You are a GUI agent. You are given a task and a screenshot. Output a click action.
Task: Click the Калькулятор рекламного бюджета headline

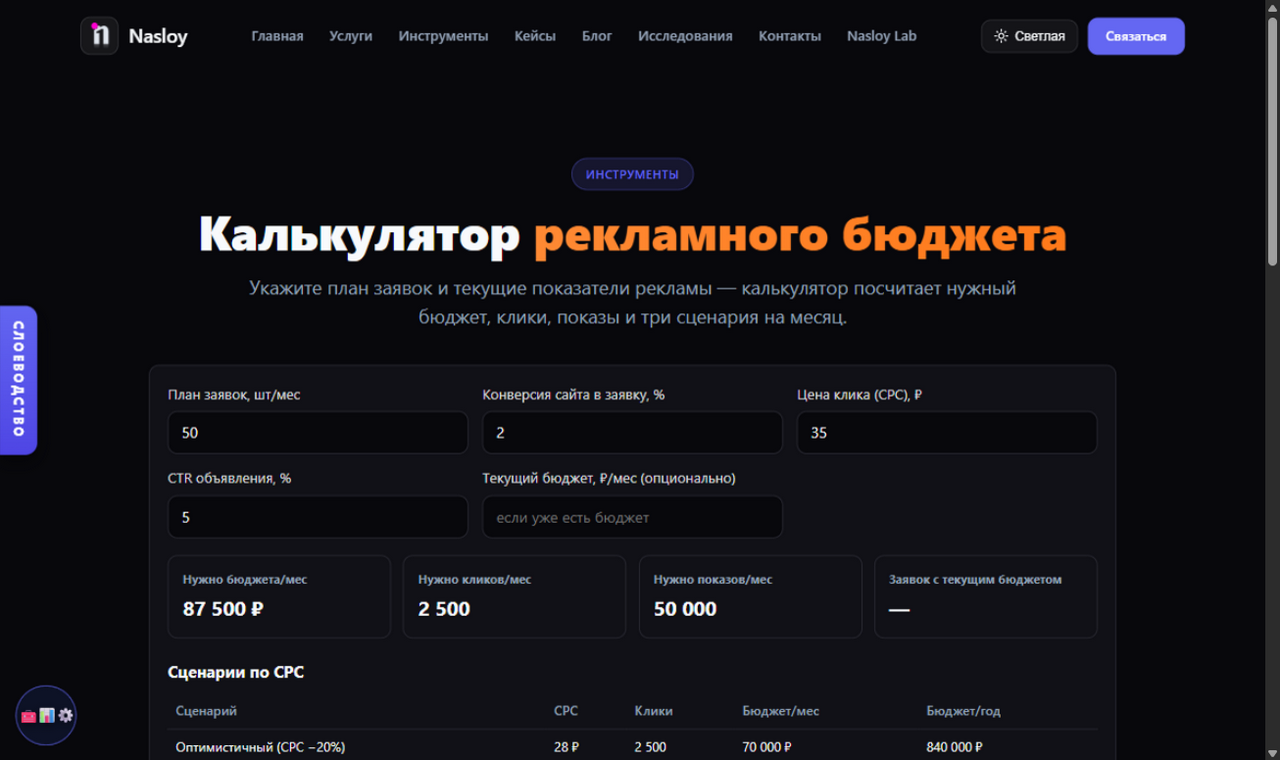(x=632, y=235)
